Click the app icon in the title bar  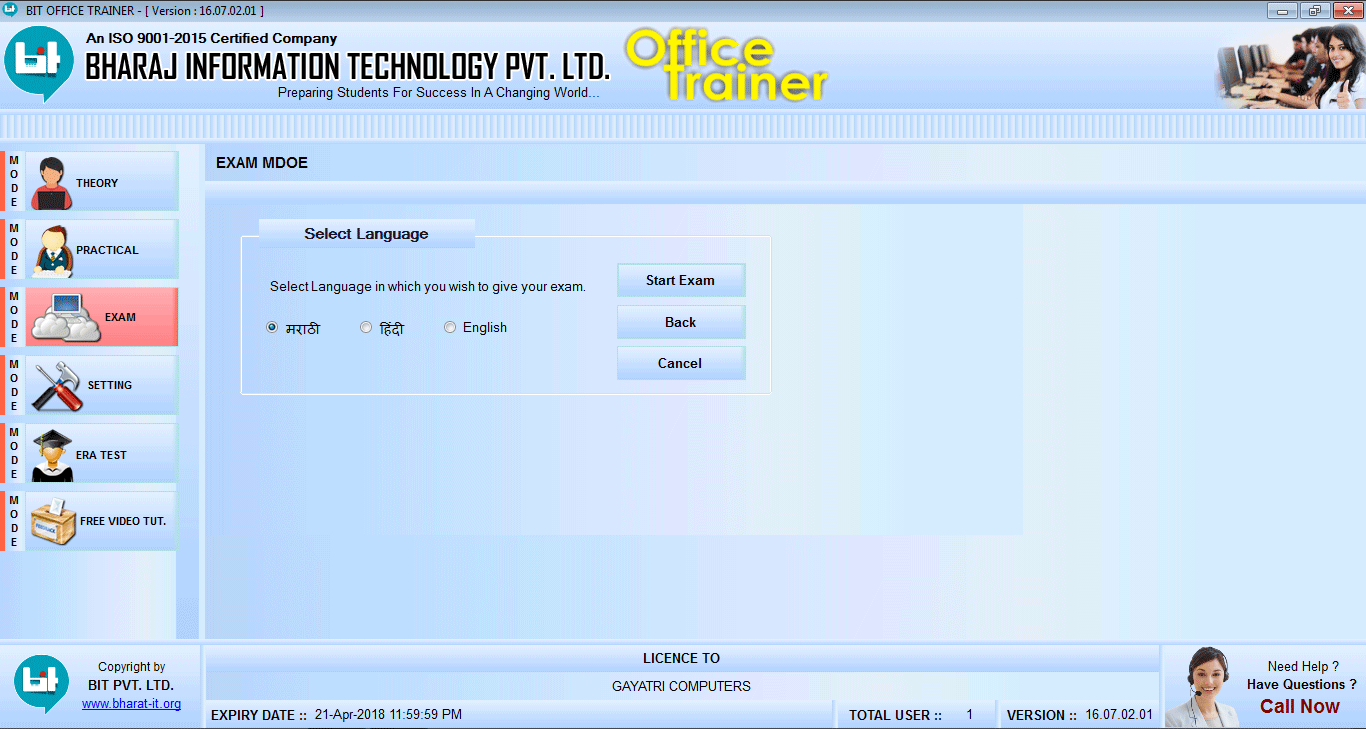point(11,10)
